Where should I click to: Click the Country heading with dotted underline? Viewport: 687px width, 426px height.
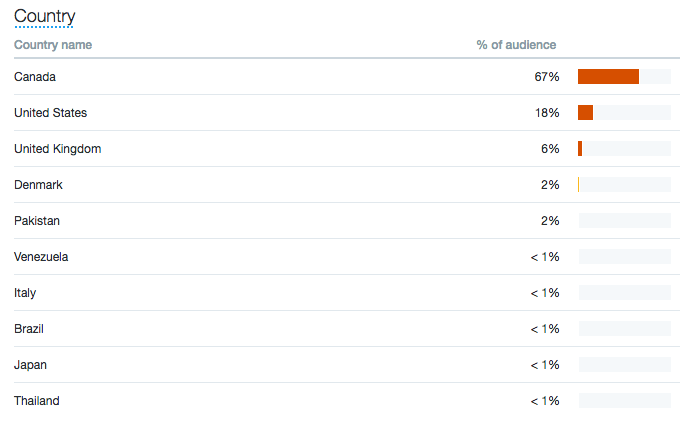pos(44,17)
